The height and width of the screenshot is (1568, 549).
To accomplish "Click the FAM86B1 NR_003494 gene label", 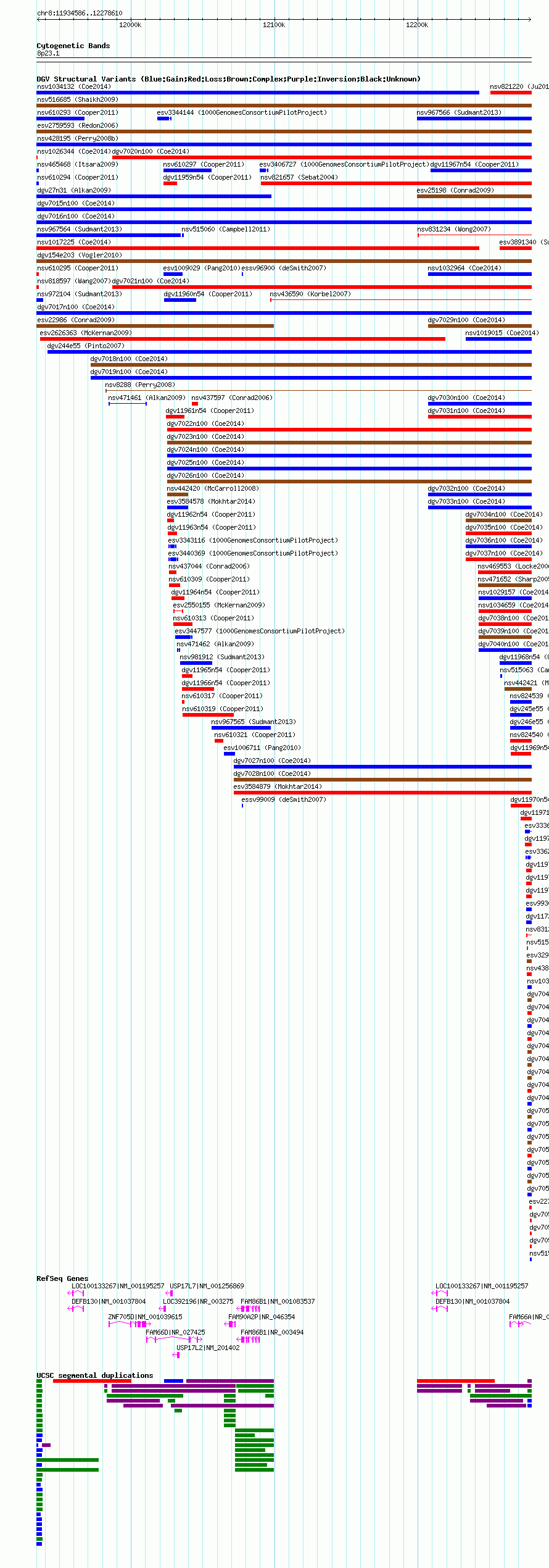I will (272, 1332).
